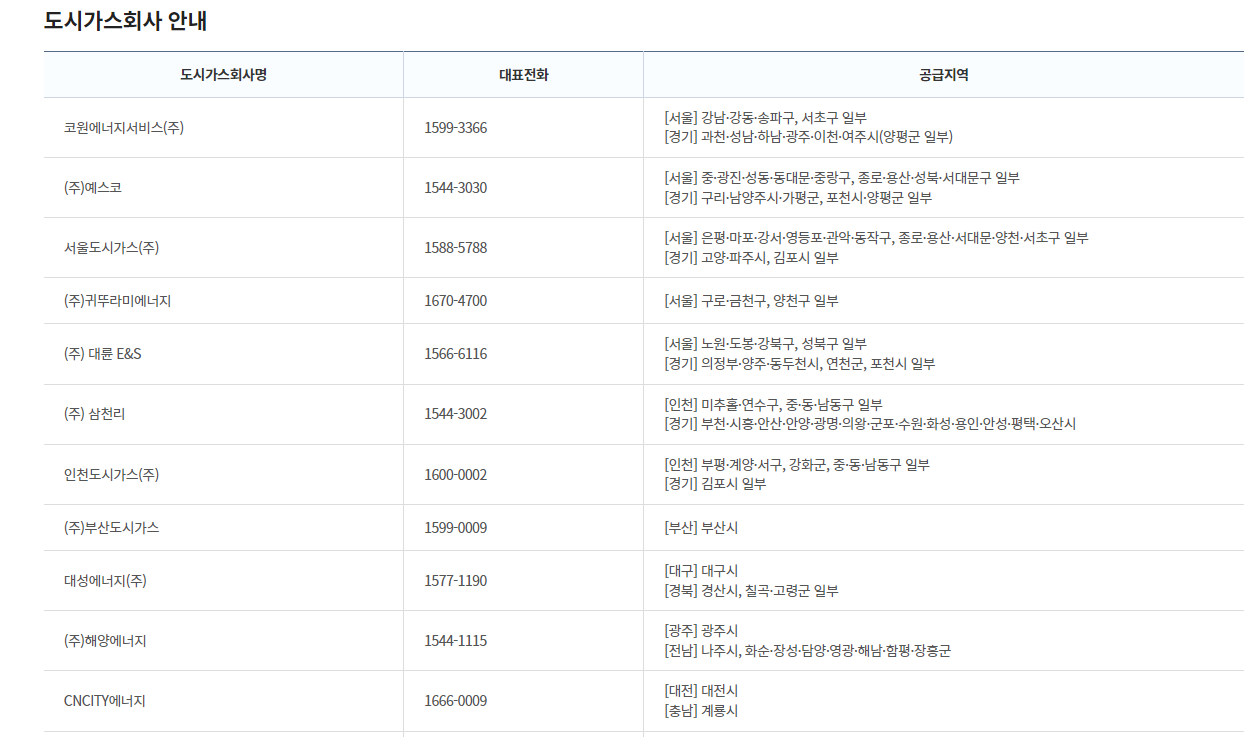The width and height of the screenshot is (1257, 737).
Task: Click the 공급지역 column header
Action: [944, 75]
